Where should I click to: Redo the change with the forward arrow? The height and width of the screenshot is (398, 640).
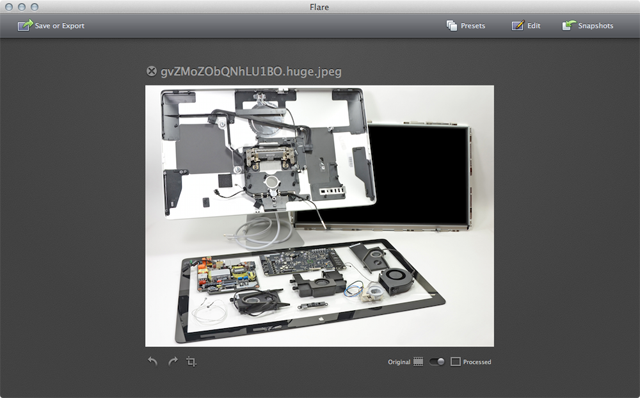173,361
